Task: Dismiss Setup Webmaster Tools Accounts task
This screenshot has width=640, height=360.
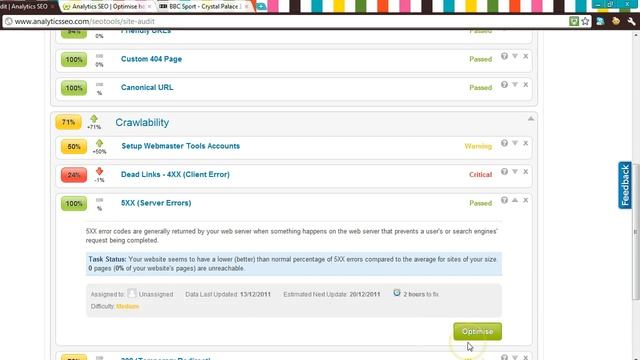Action: click(526, 143)
